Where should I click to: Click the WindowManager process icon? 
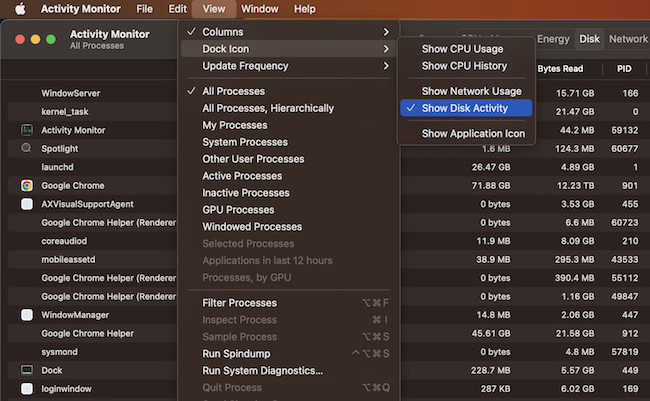(x=27, y=315)
